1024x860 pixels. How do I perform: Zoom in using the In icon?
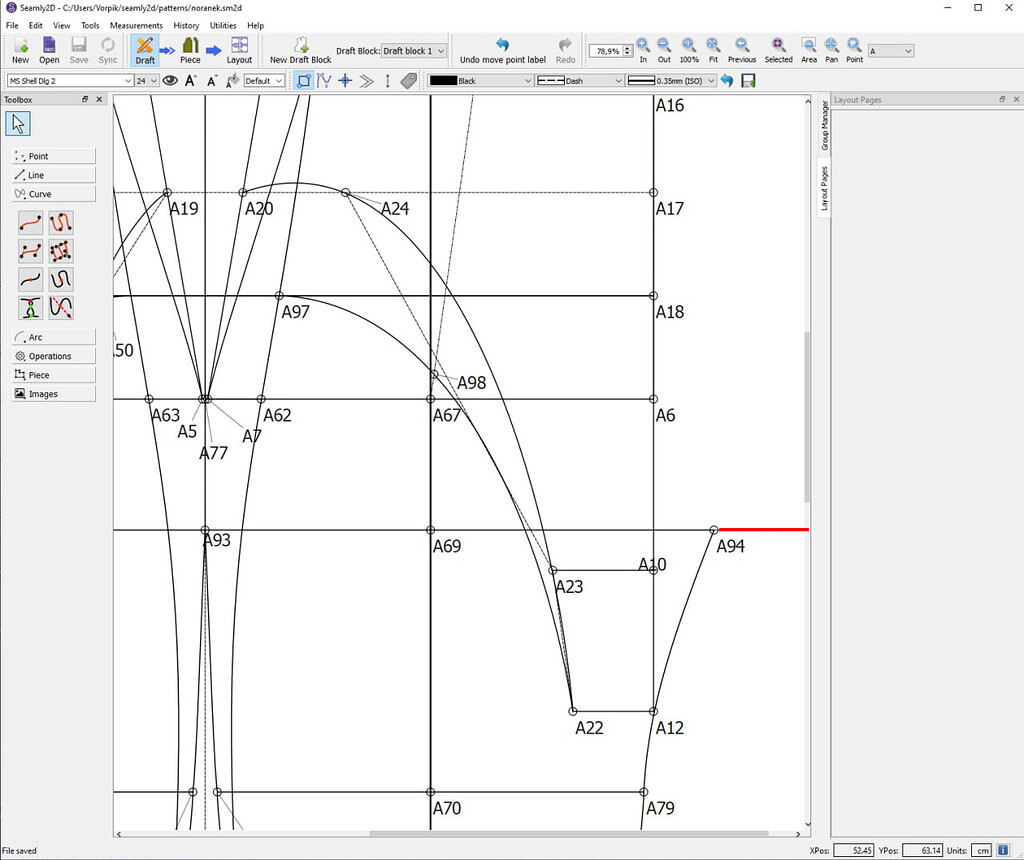pyautogui.click(x=643, y=49)
